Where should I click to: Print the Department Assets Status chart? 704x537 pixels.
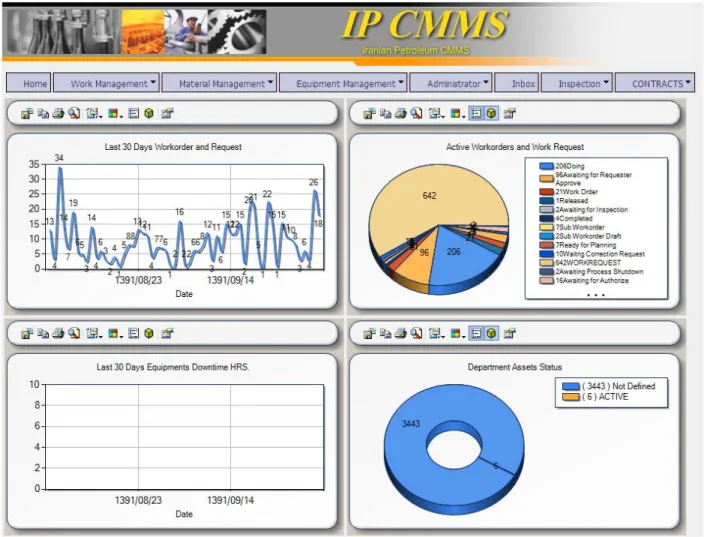pos(400,334)
